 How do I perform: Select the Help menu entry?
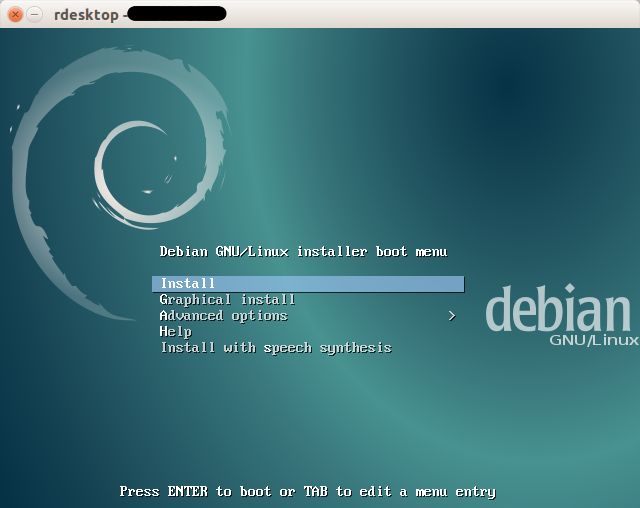tap(176, 332)
